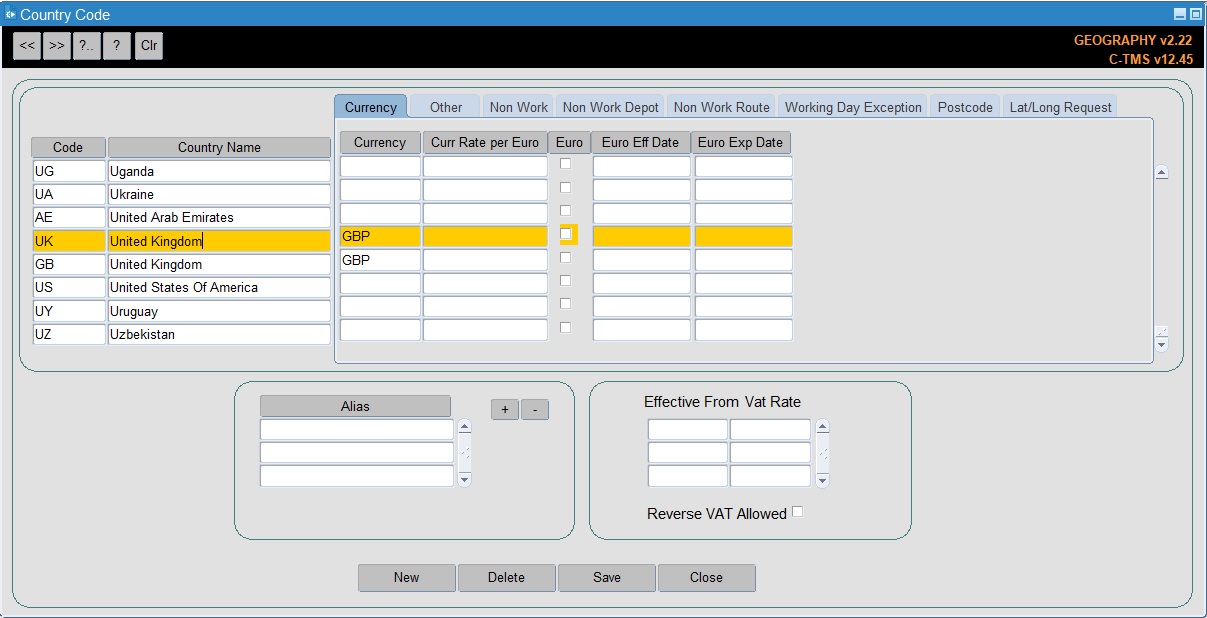Click the Delete button
Viewport: 1207px width, 618px height.
pos(506,578)
